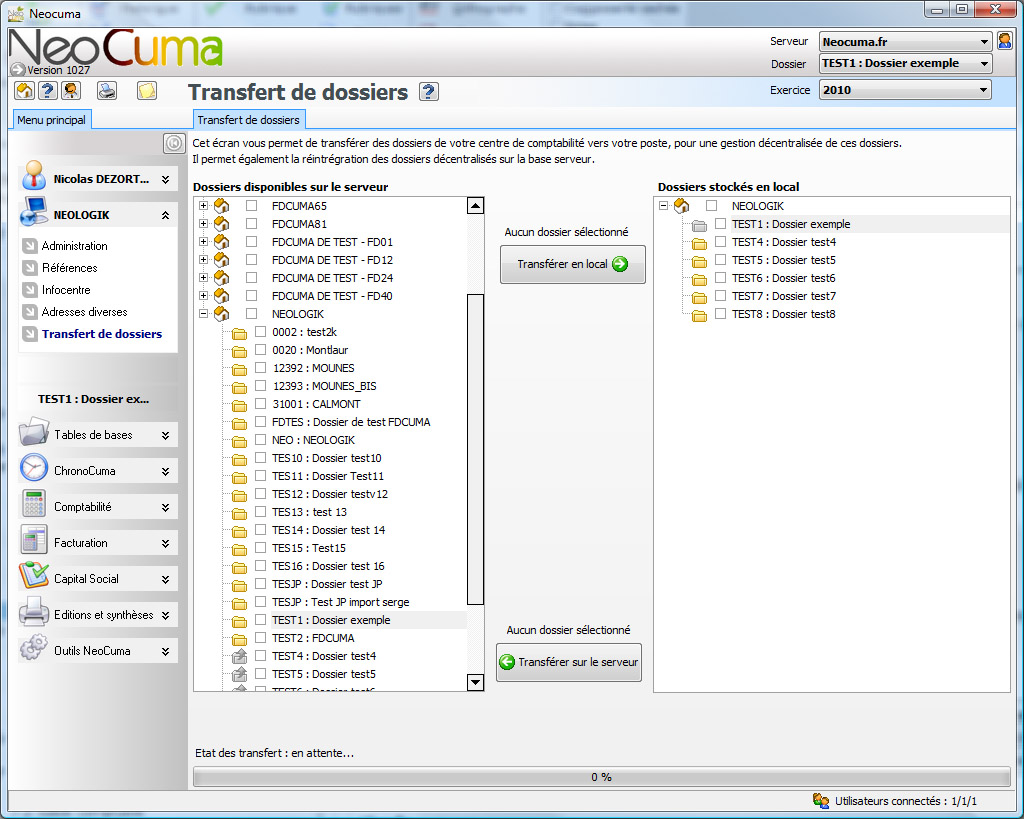The height and width of the screenshot is (819, 1024).
Task: Click the Capital Social checklist icon
Action: click(33, 575)
